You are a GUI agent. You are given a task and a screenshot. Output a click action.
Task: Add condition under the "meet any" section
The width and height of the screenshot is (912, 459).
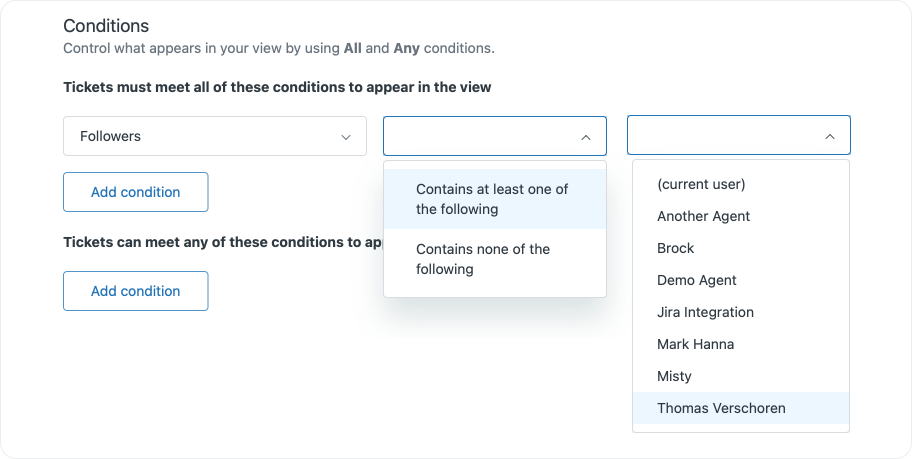[135, 291]
